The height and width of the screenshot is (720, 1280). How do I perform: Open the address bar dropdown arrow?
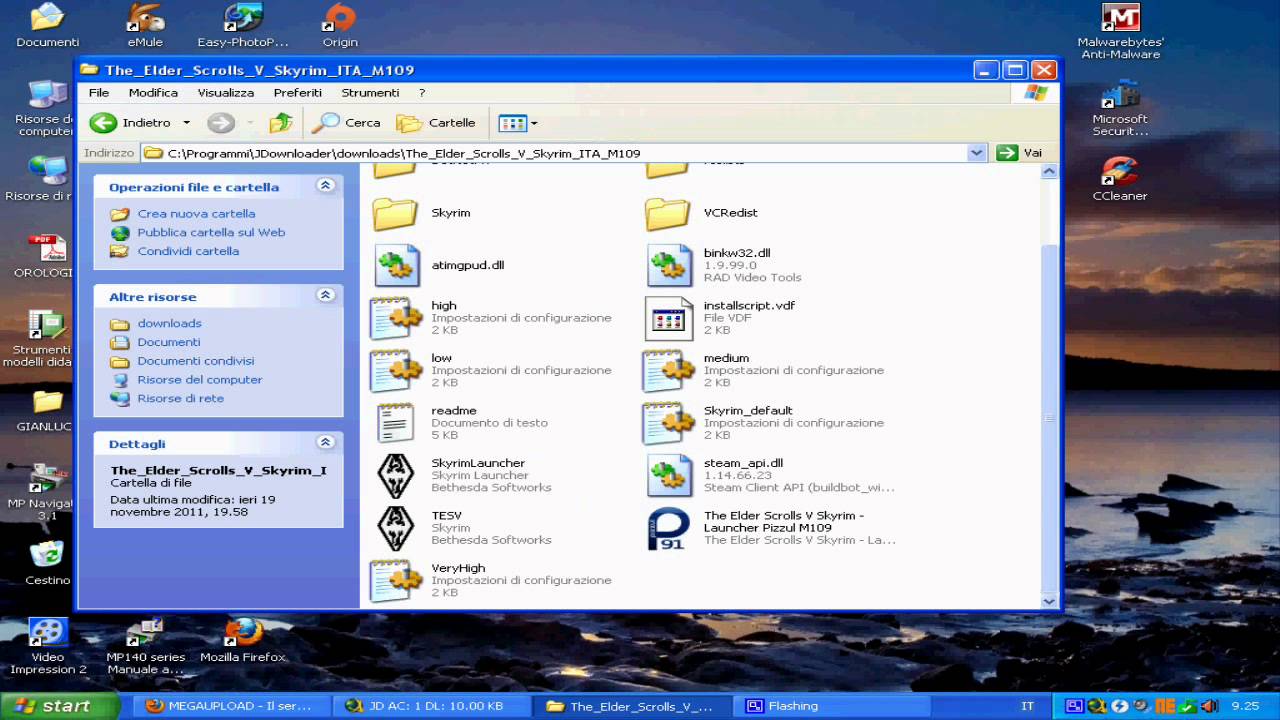click(977, 153)
